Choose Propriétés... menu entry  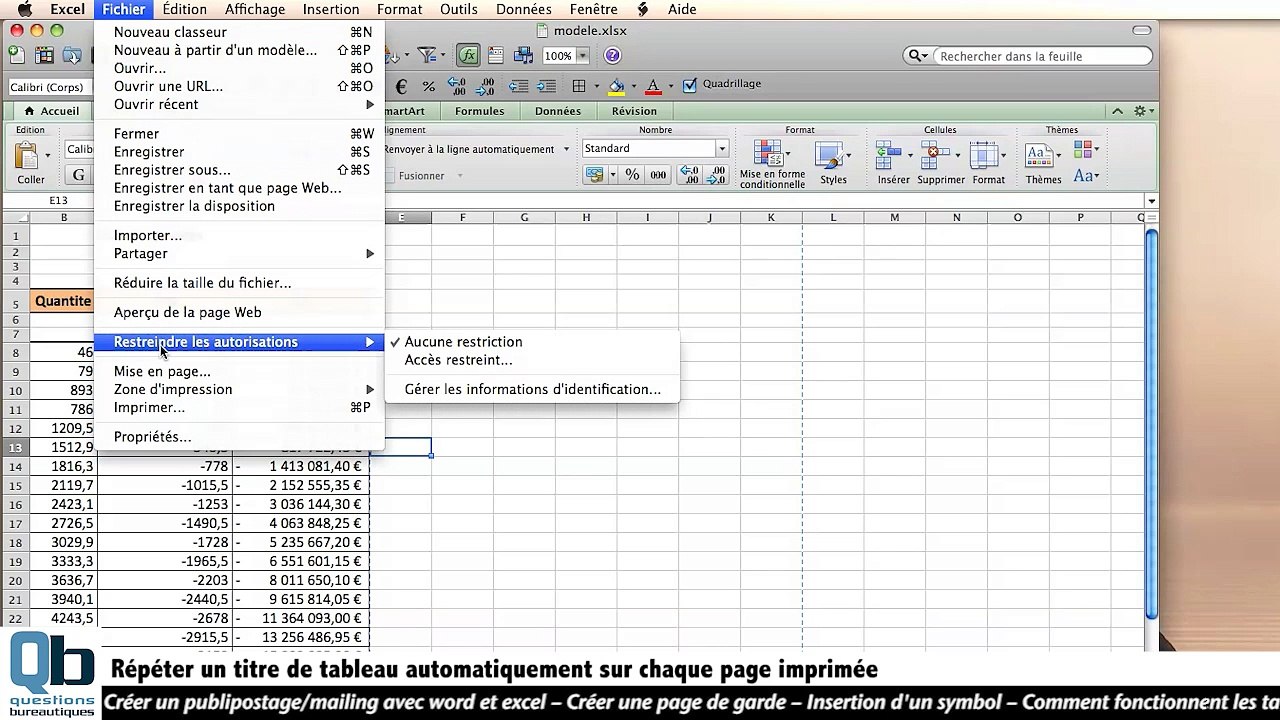240,436
